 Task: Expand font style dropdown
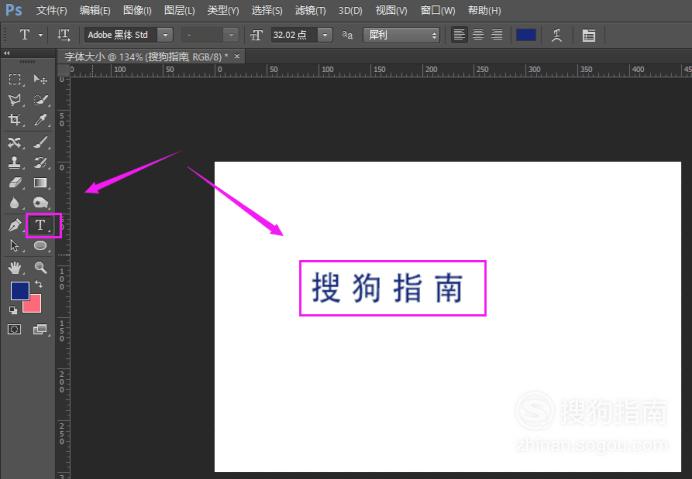(230, 35)
